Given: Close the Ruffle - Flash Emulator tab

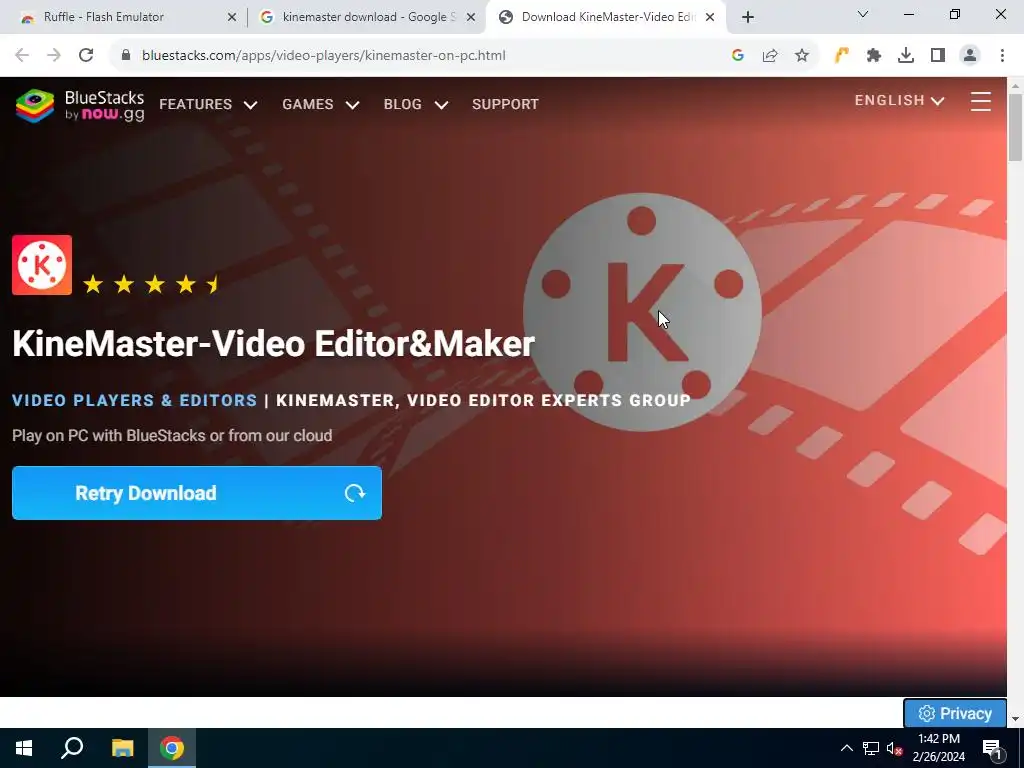Looking at the screenshot, I should click(x=231, y=17).
